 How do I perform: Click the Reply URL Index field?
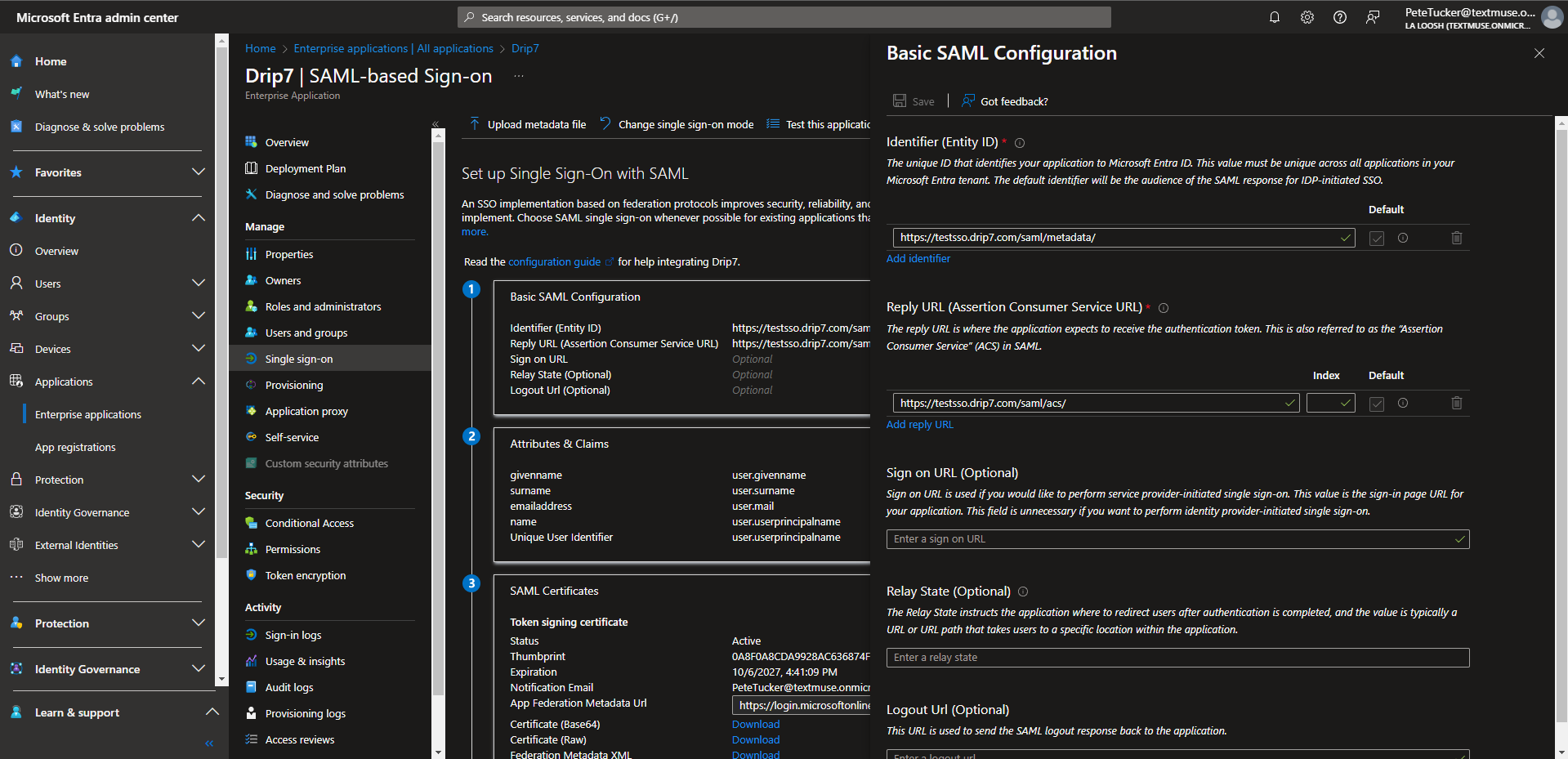point(1330,403)
